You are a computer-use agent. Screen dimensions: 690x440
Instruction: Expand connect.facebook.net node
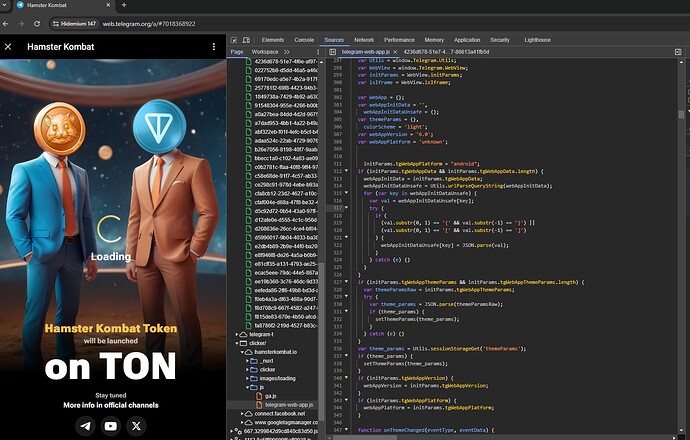(242, 414)
